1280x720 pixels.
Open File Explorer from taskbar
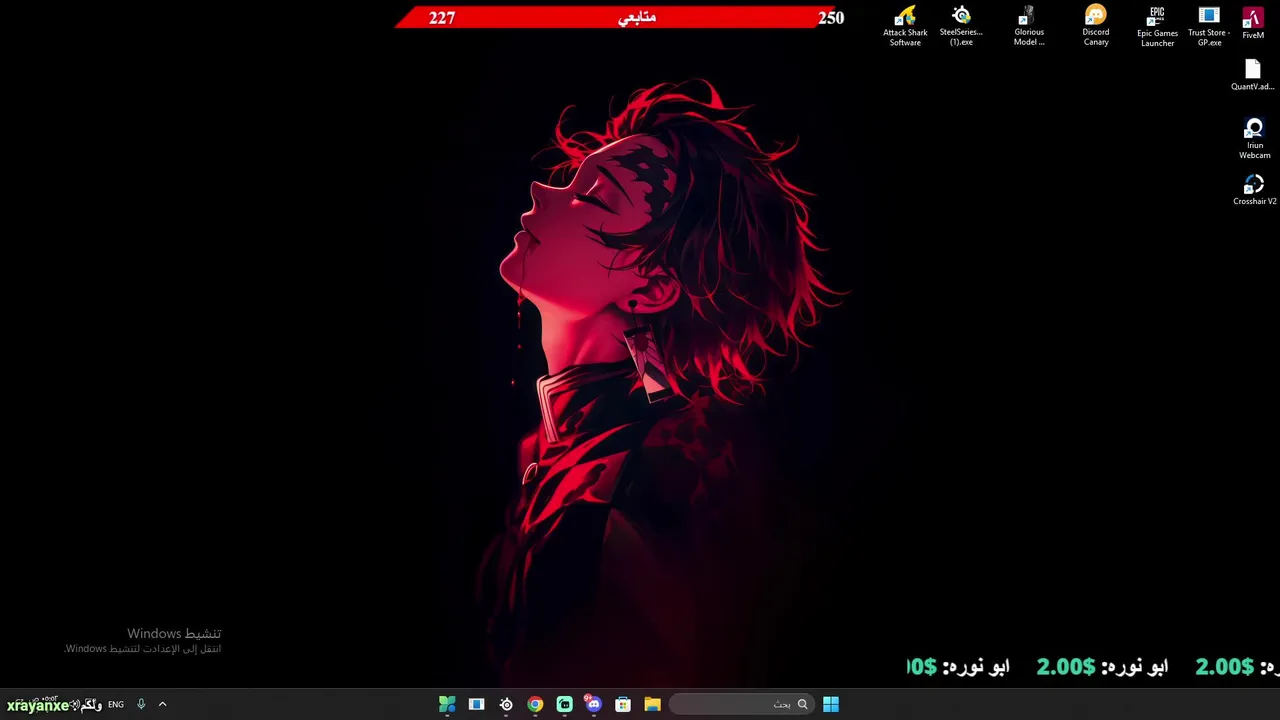652,704
